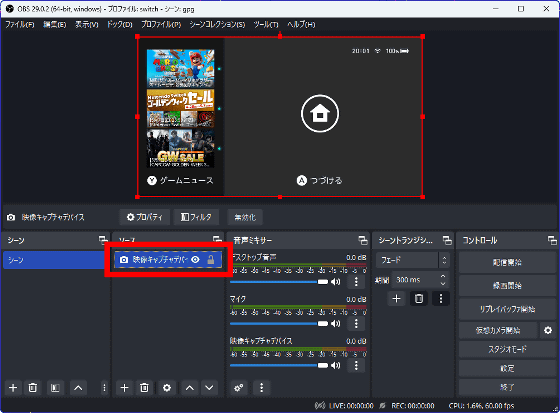Open the ツール(T) menu

click(266, 24)
